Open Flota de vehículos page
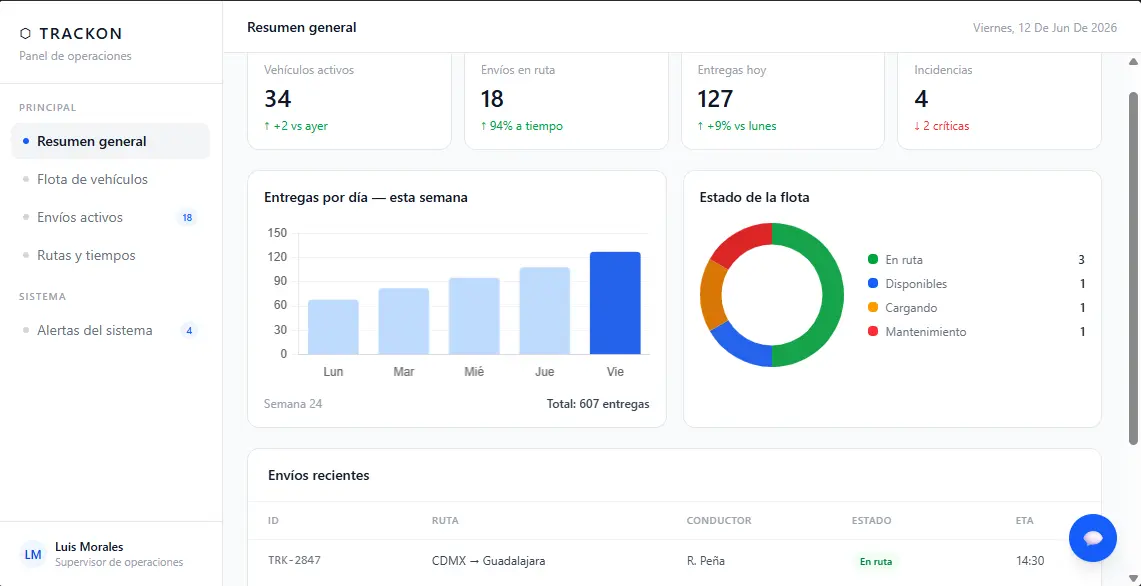This screenshot has width=1141, height=586. [x=111, y=179]
